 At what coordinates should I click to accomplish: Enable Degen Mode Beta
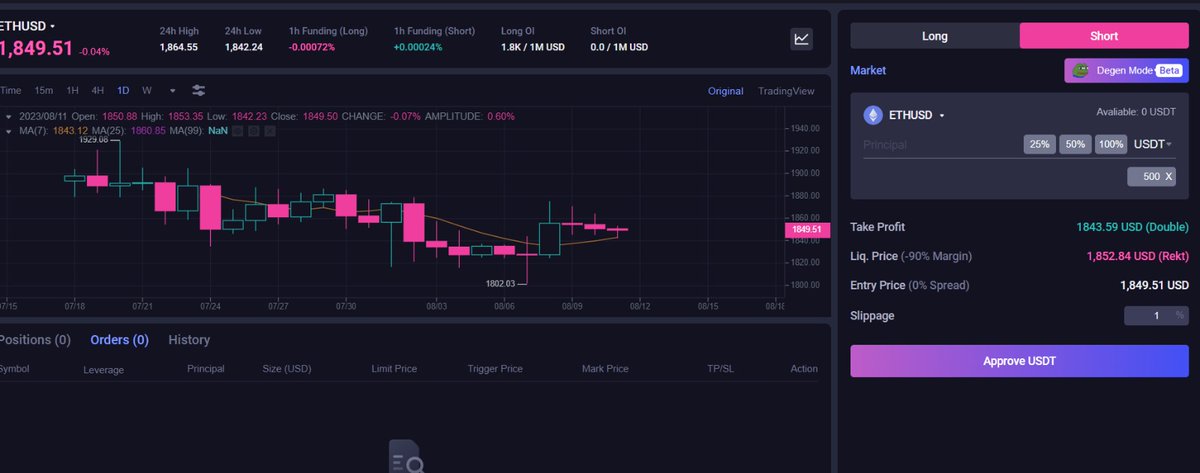(1126, 71)
